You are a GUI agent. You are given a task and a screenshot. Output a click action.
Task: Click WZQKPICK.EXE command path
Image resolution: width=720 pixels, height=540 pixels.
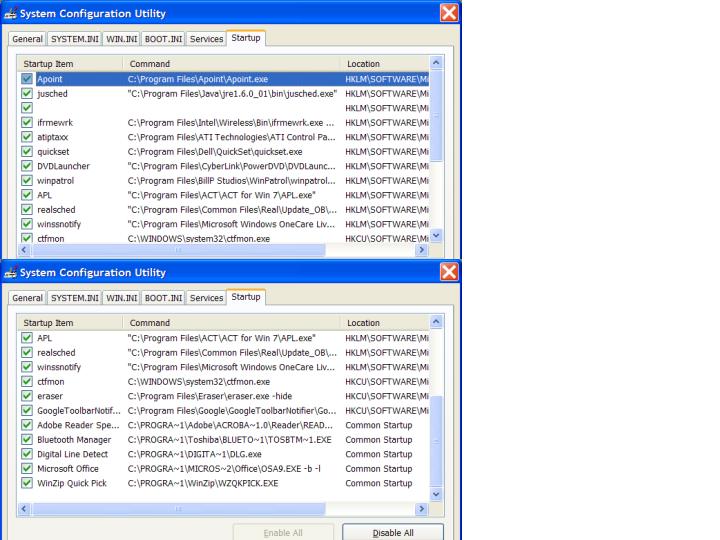[x=203, y=483]
